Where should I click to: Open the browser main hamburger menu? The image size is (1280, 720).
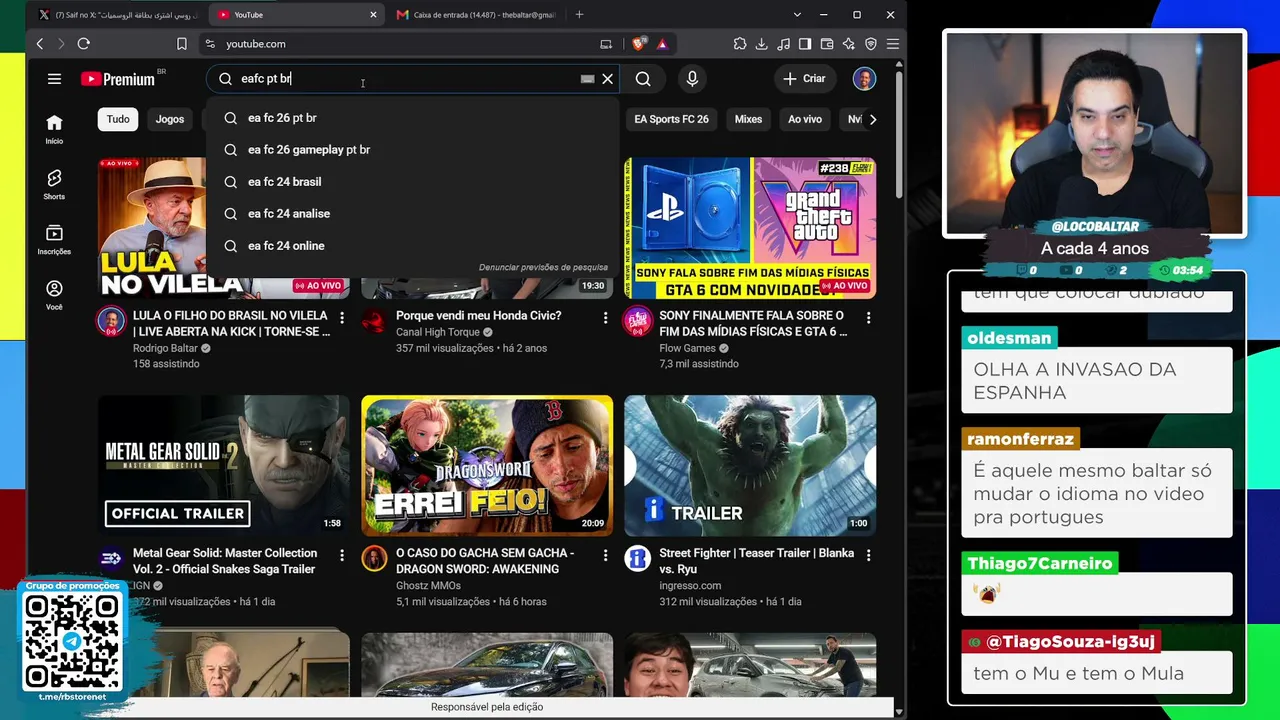[x=893, y=44]
